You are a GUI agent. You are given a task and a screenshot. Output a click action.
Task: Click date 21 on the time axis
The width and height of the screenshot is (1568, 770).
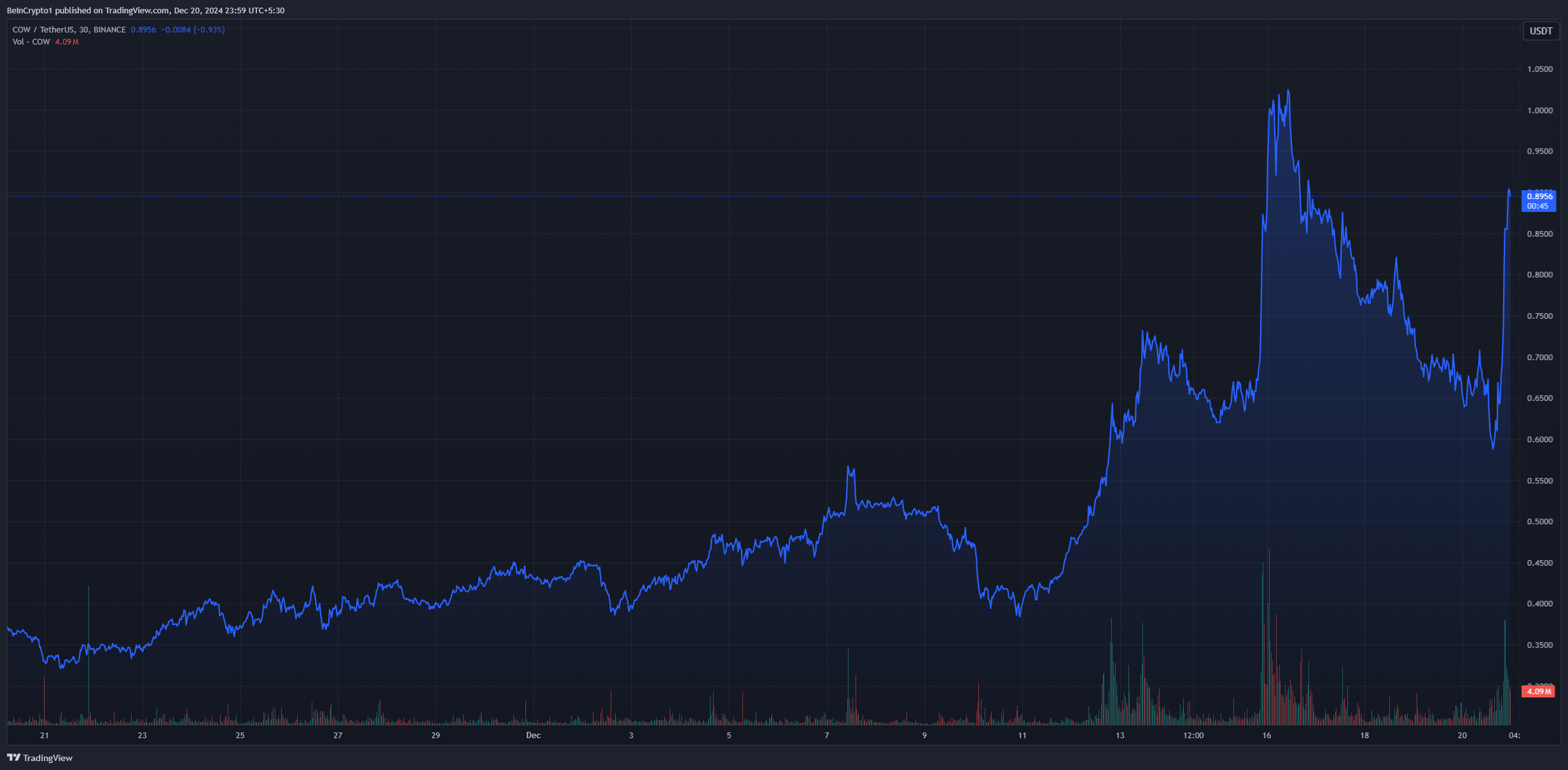point(44,735)
